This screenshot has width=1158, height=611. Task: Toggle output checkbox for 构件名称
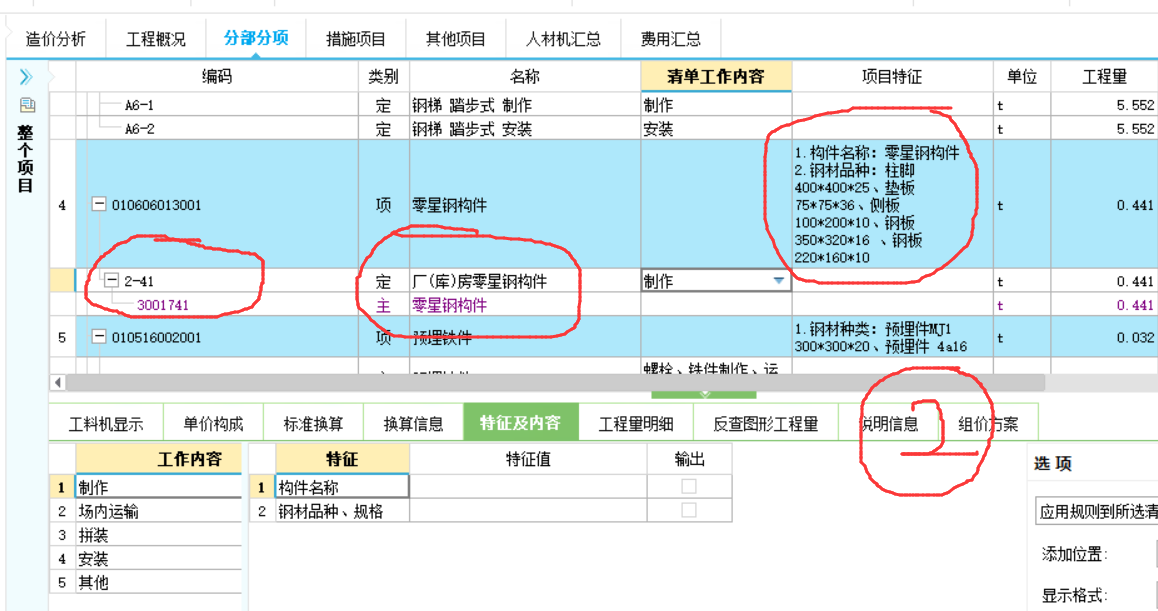(x=688, y=486)
